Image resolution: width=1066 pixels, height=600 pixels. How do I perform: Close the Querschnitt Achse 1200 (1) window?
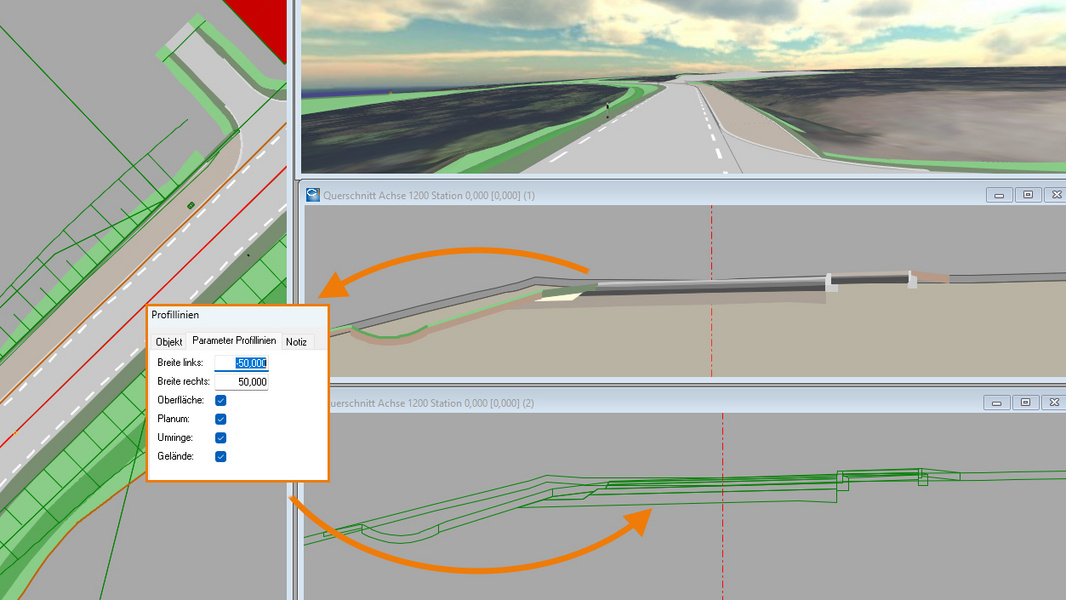1054,195
